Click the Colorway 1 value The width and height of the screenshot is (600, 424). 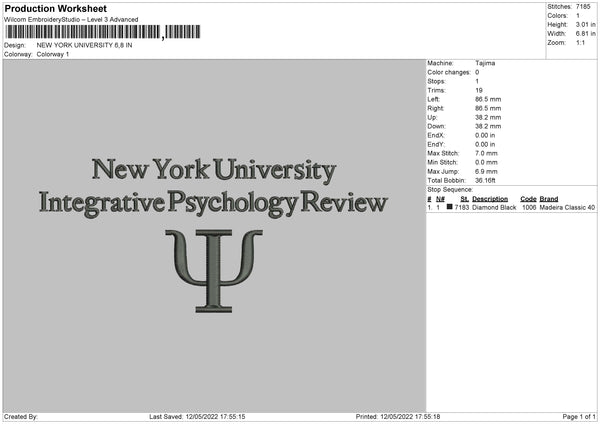tap(53, 54)
